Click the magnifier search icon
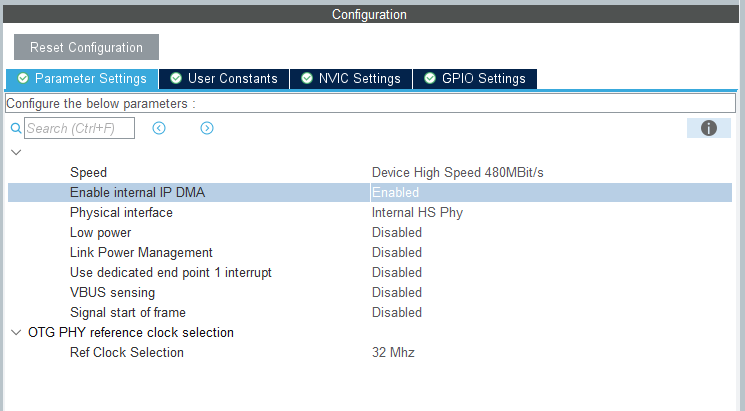745x411 pixels. coord(15,128)
